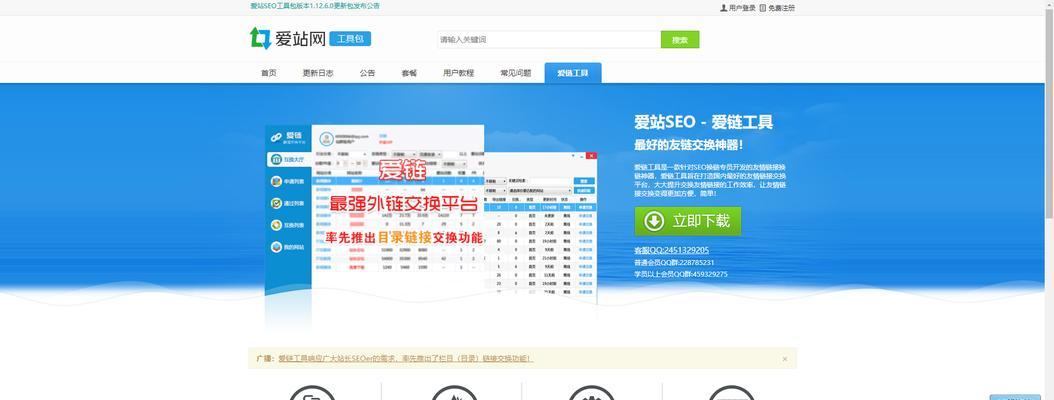
Task: Click the green 搜索 button
Action: pos(680,40)
